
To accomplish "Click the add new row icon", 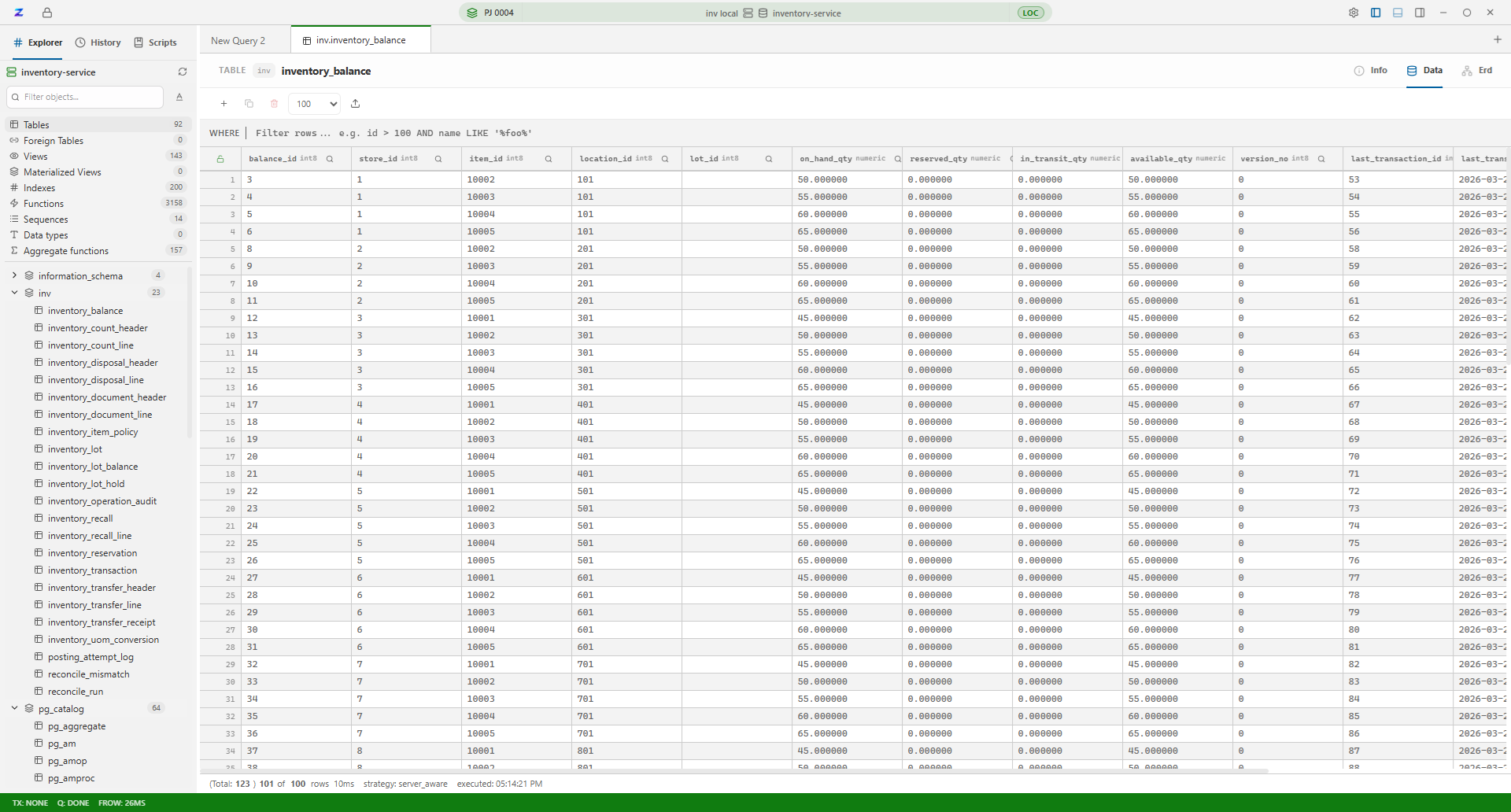I will (224, 103).
